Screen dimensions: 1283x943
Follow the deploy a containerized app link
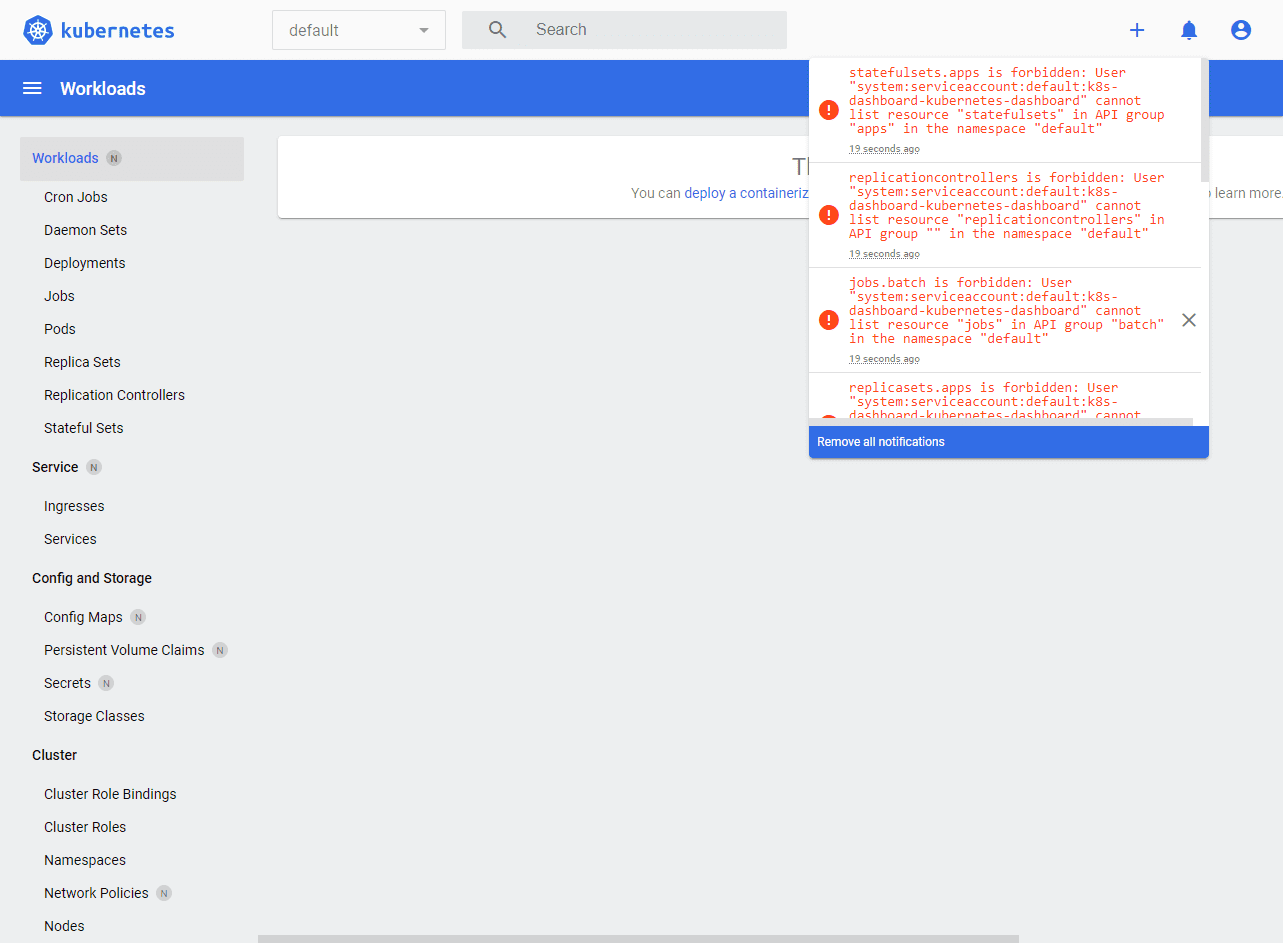746,193
